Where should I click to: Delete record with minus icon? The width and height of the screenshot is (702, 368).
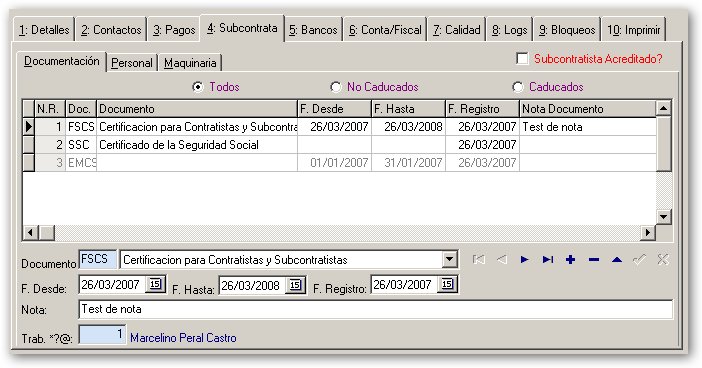coord(594,260)
